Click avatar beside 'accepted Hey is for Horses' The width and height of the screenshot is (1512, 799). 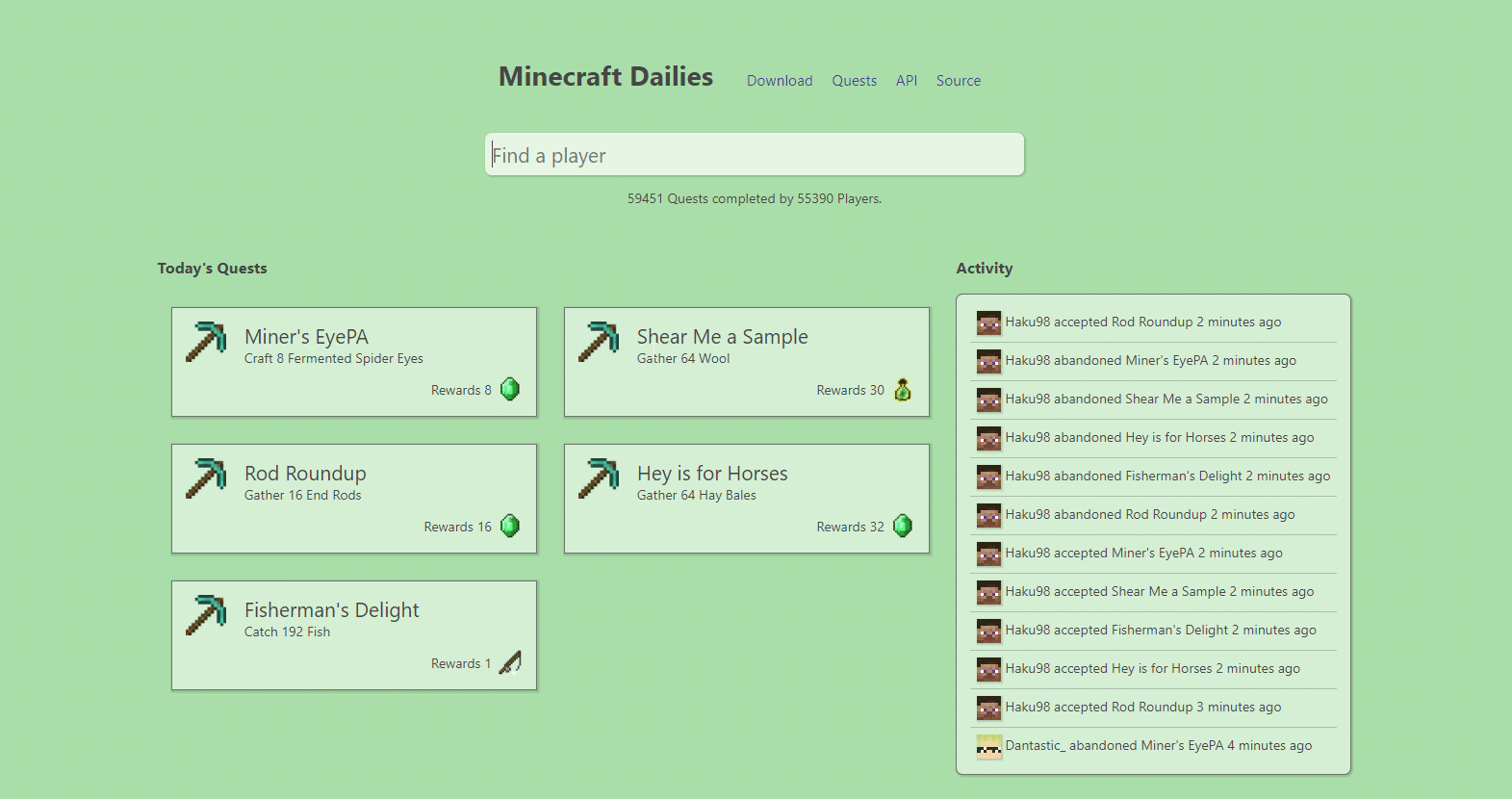(988, 669)
